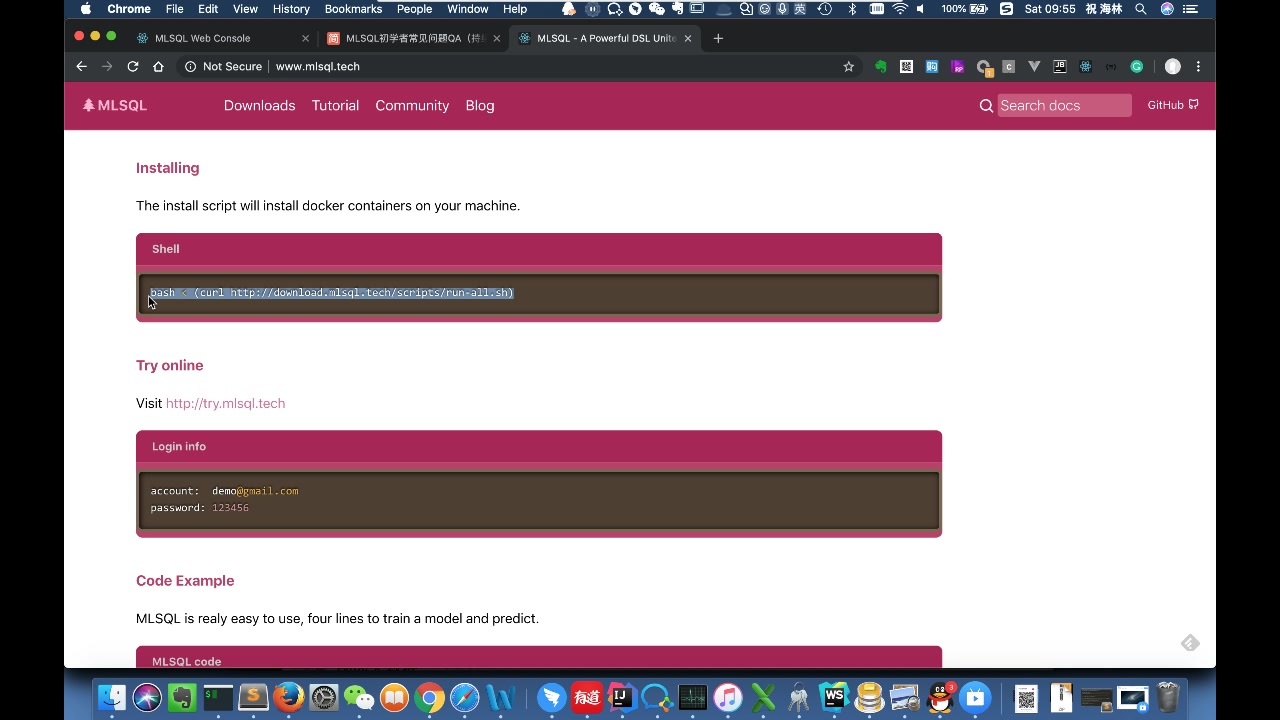
Task: Show site info for Not Secure
Action: [x=223, y=67]
